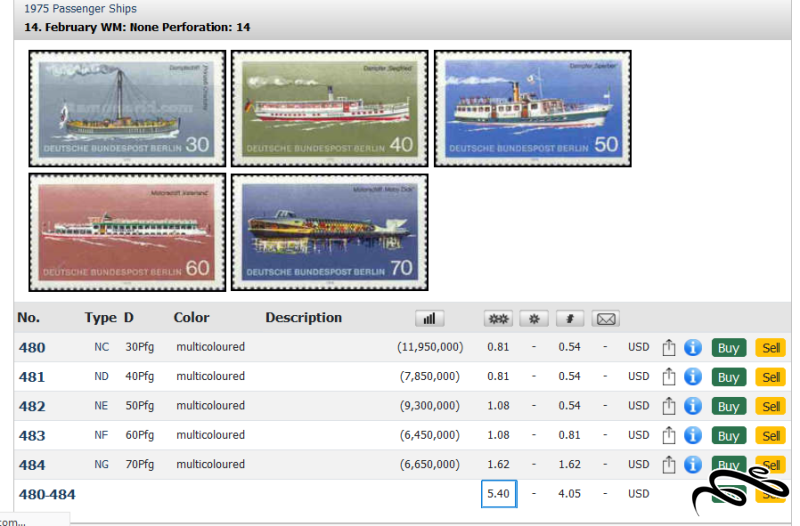This screenshot has width=800, height=526.
Task: Click the 1.62 mint price for stamp 484
Action: pos(498,464)
